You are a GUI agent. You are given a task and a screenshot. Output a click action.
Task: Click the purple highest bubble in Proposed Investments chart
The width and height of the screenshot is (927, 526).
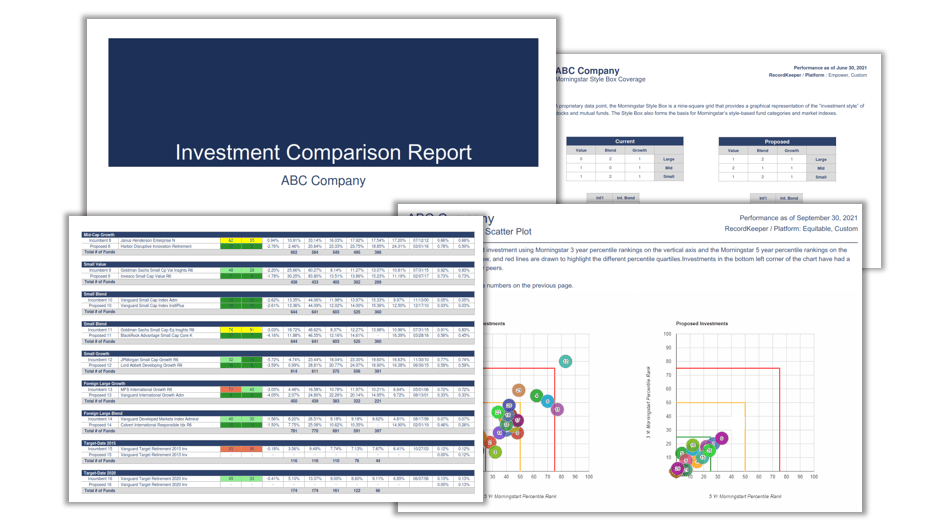pyautogui.click(x=722, y=438)
